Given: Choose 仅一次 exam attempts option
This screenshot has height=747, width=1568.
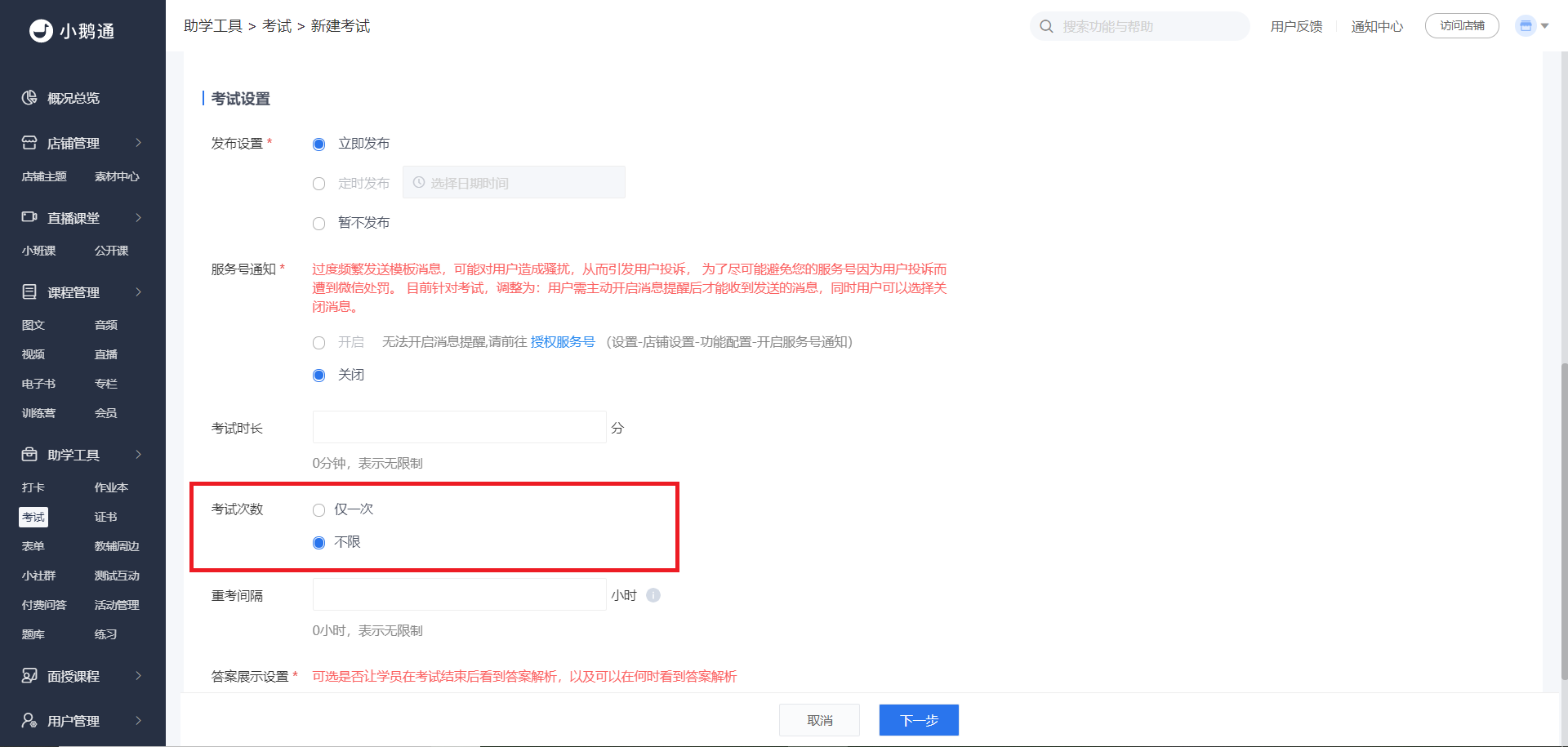Looking at the screenshot, I should pos(319,510).
